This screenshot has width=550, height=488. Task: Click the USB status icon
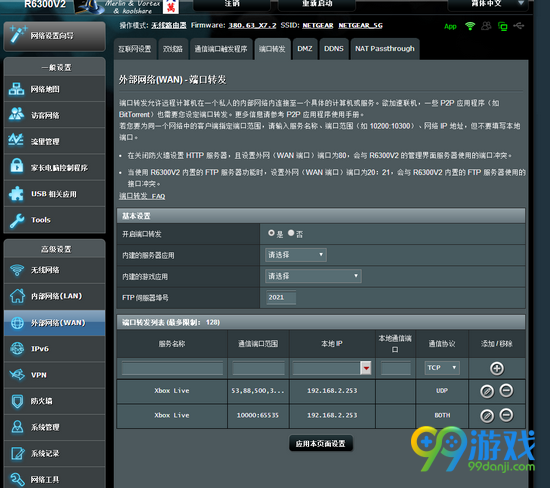point(519,26)
